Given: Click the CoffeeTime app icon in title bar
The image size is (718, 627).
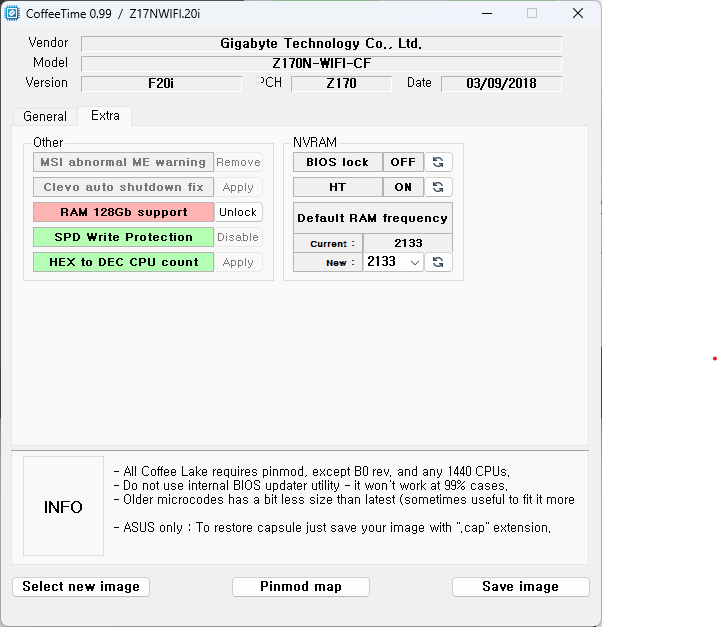Looking at the screenshot, I should [x=12, y=13].
